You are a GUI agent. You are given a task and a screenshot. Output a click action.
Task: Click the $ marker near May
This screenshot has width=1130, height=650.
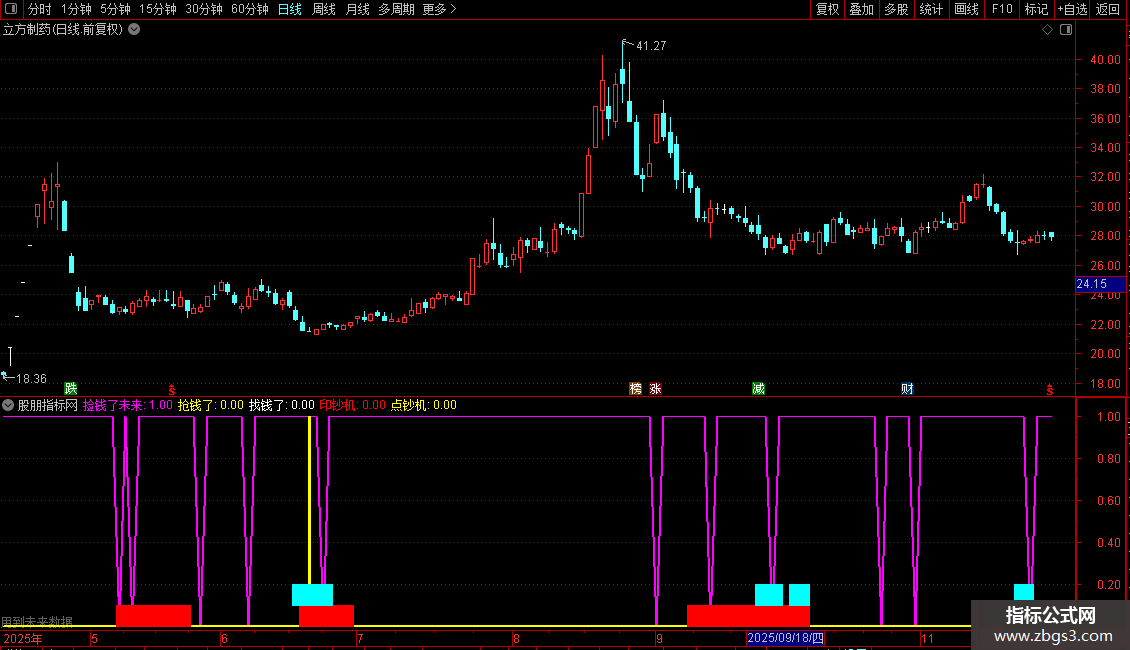172,389
